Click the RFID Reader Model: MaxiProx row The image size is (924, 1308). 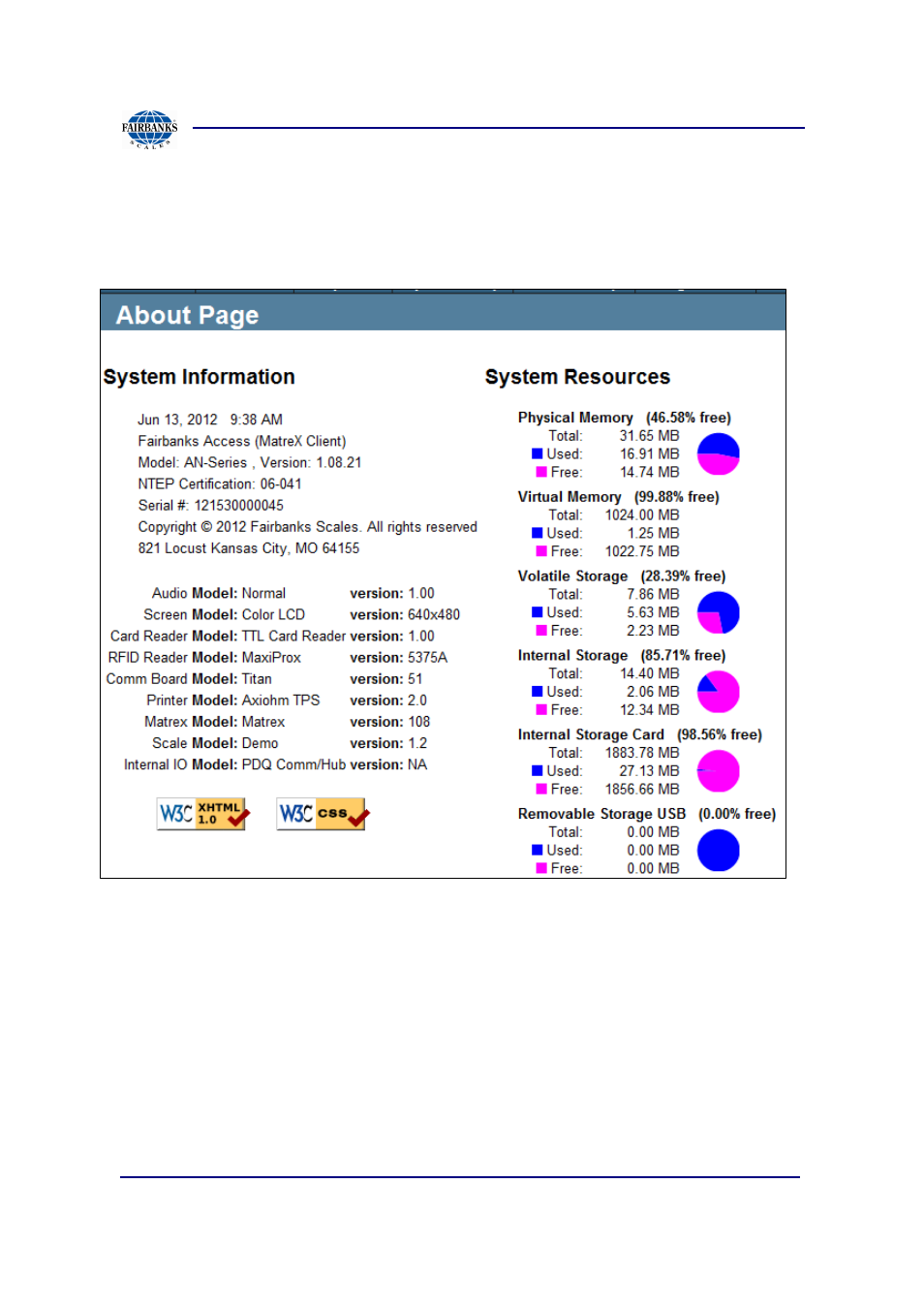tap(278, 657)
